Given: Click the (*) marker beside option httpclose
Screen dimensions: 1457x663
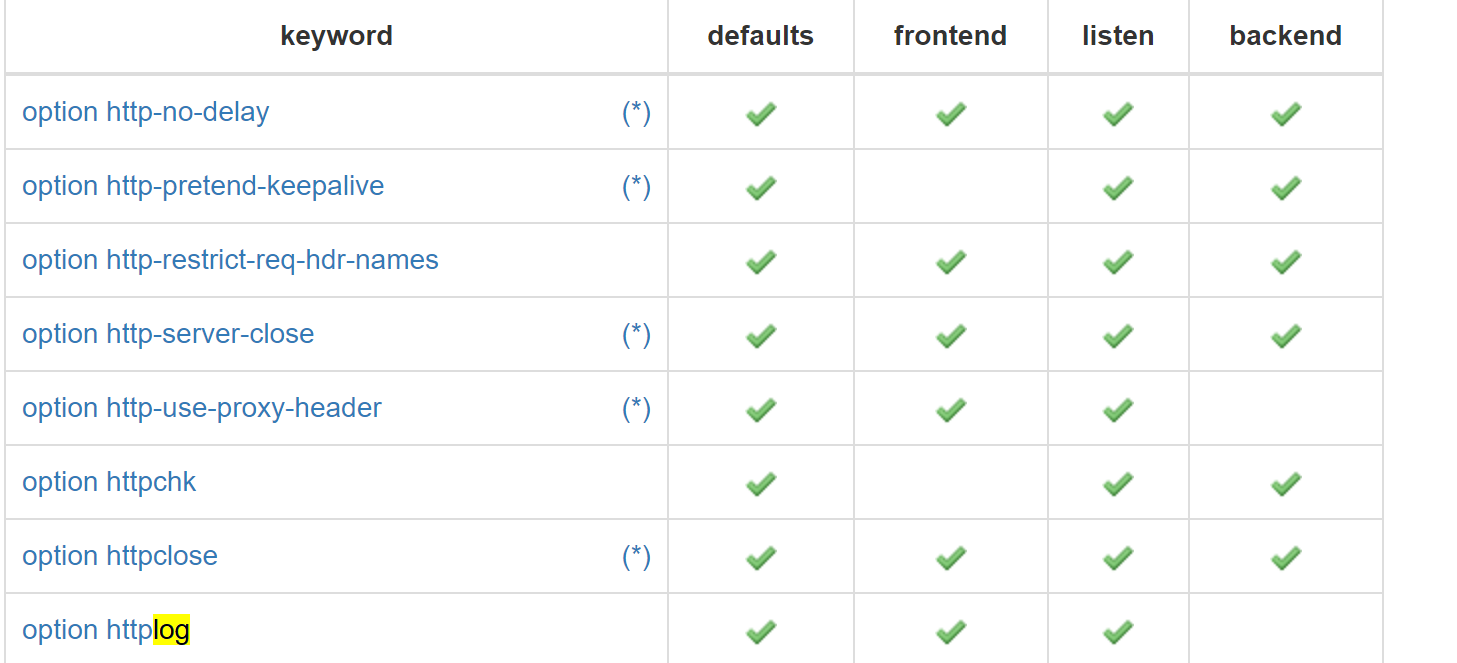Looking at the screenshot, I should 636,556.
